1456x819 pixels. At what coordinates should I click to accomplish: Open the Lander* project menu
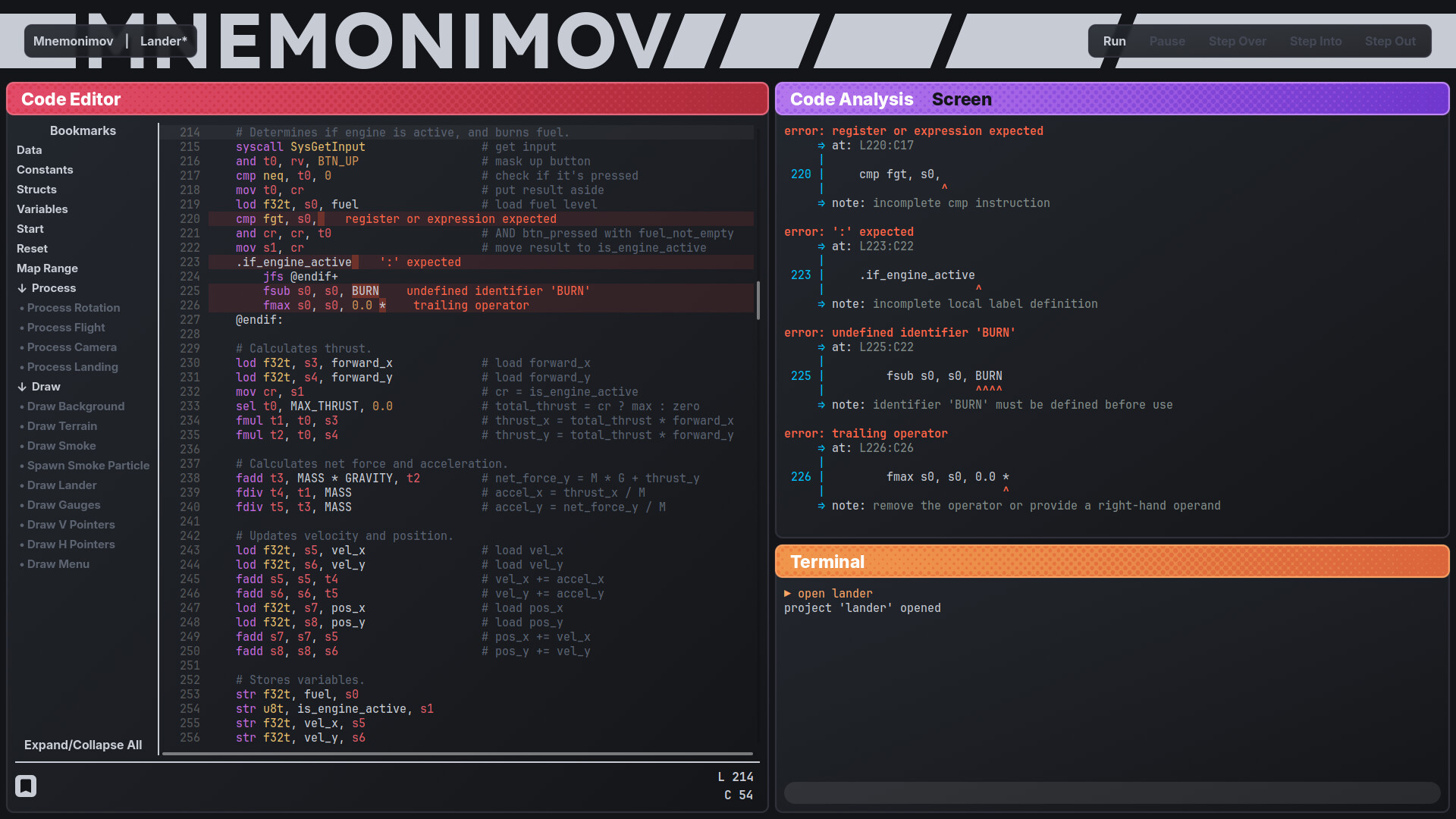click(x=163, y=41)
